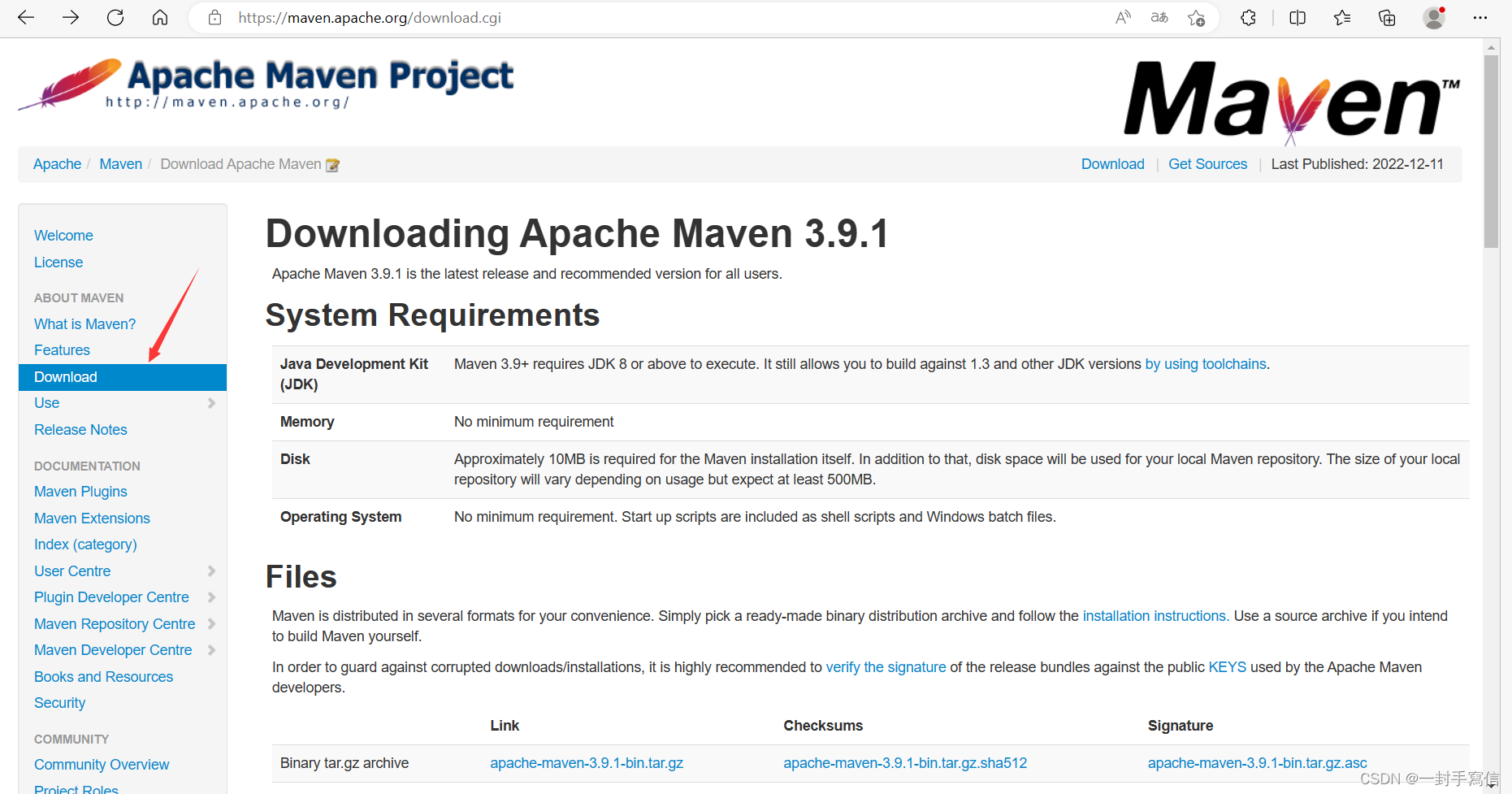Reload the Maven download page

[x=115, y=18]
